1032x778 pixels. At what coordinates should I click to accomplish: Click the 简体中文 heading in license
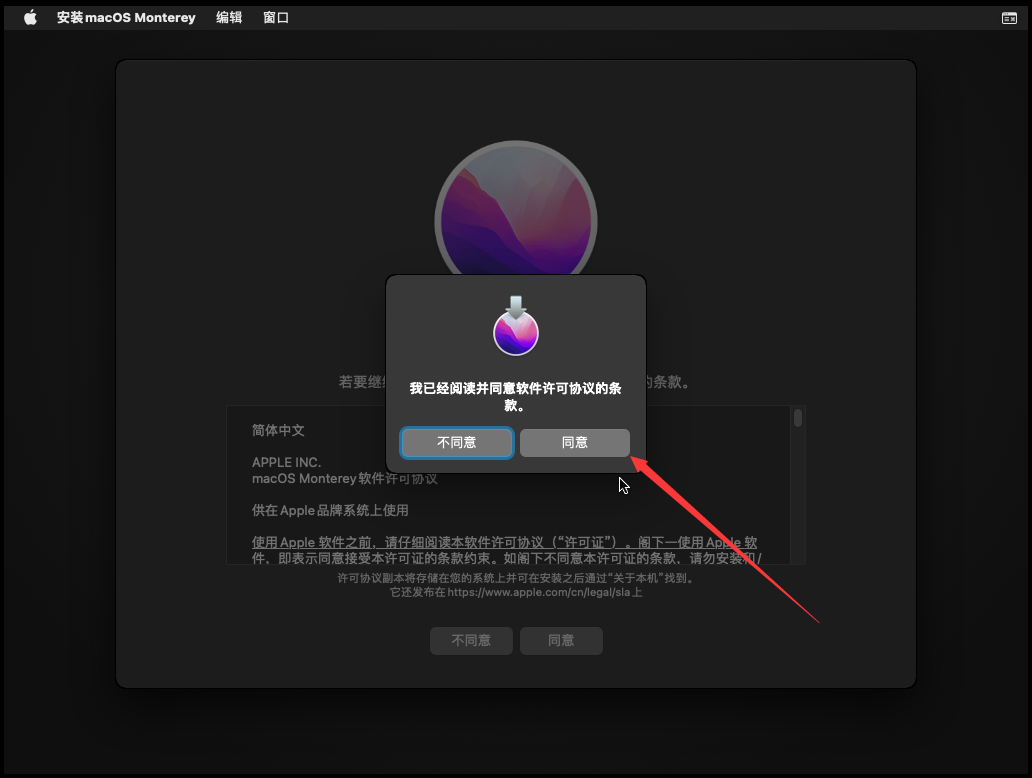point(278,430)
